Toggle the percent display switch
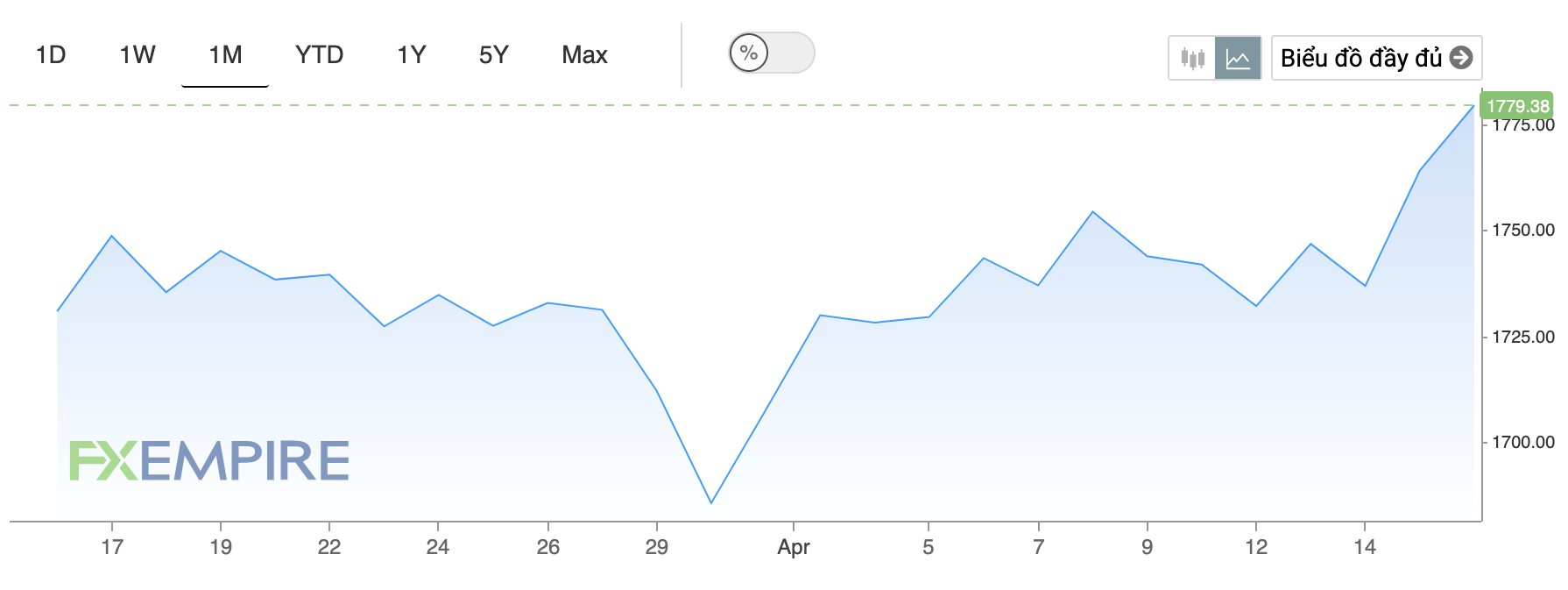 point(771,53)
